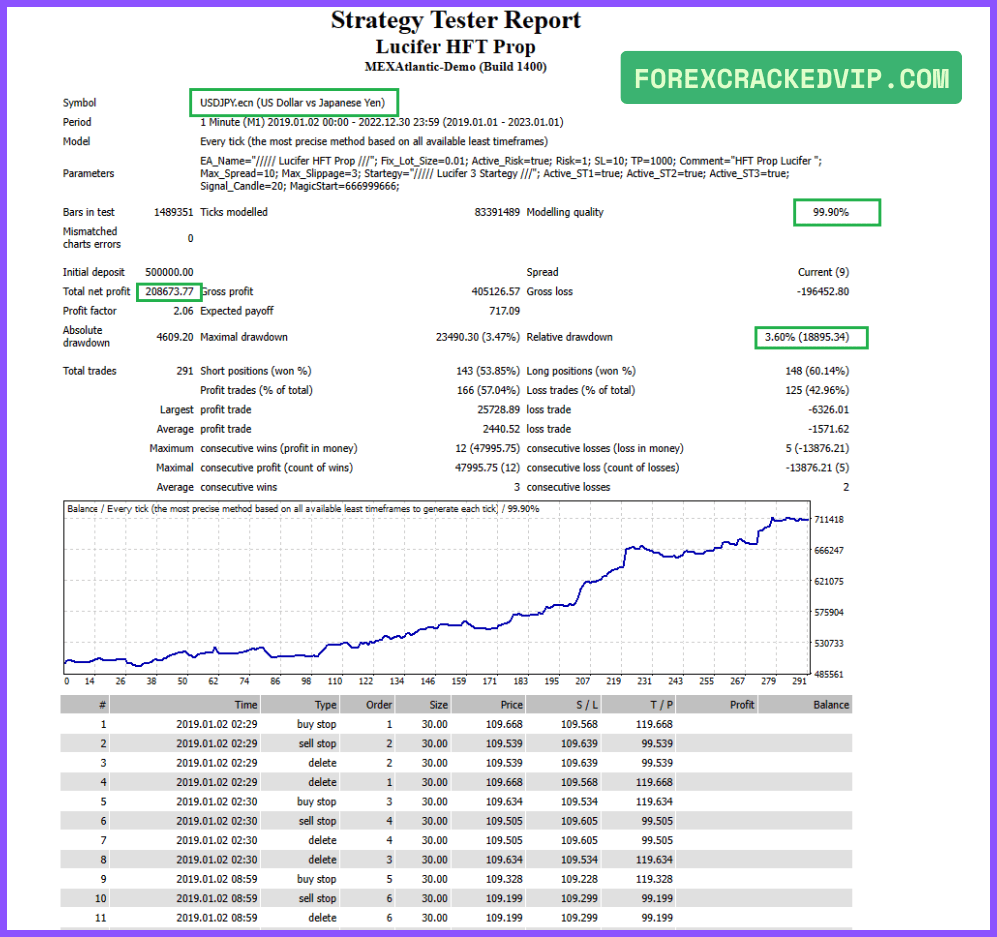Click largest profit trade 25728.89
The height and width of the screenshot is (937, 997).
point(498,410)
